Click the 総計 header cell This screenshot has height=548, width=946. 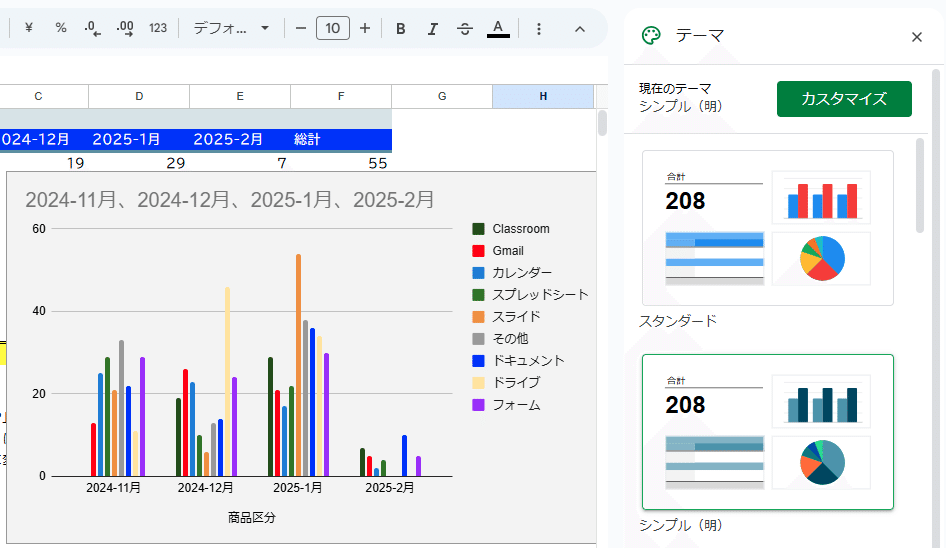pyautogui.click(x=341, y=139)
